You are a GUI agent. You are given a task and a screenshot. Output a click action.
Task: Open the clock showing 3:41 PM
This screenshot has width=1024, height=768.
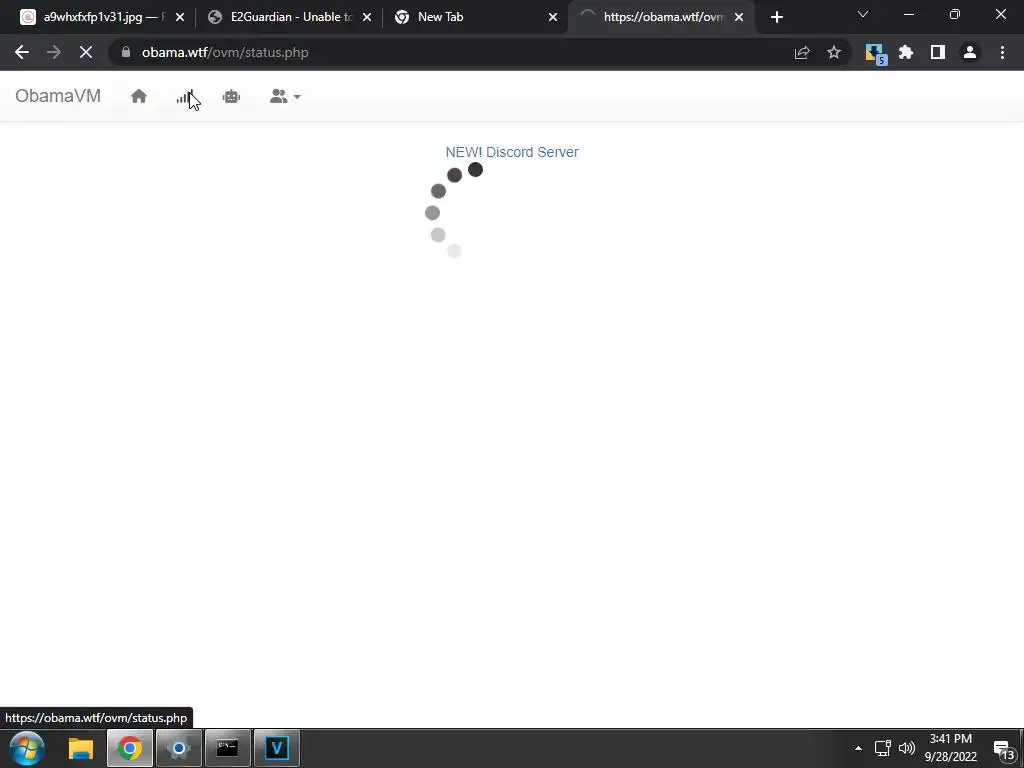point(951,748)
